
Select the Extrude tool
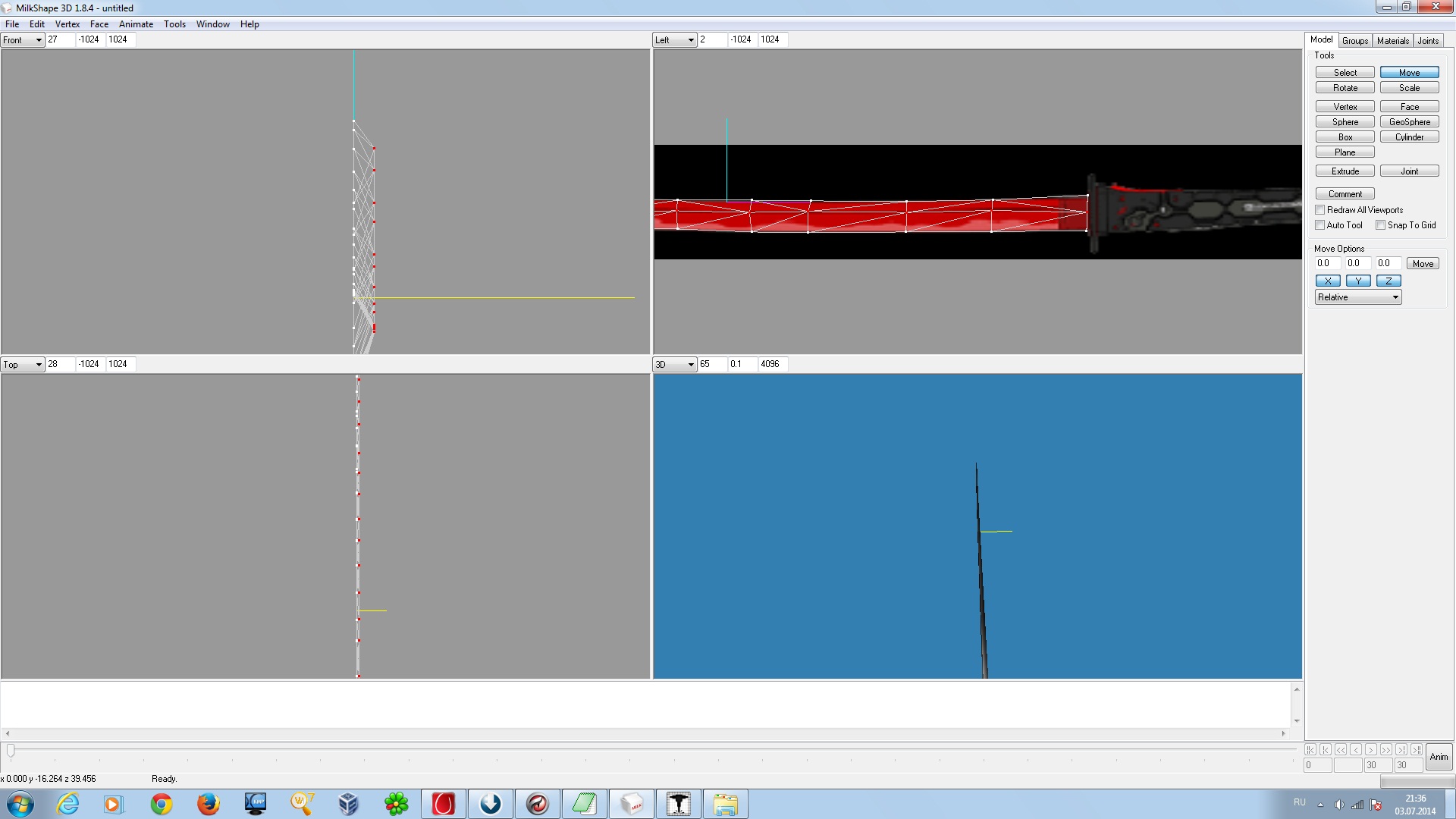click(x=1345, y=171)
